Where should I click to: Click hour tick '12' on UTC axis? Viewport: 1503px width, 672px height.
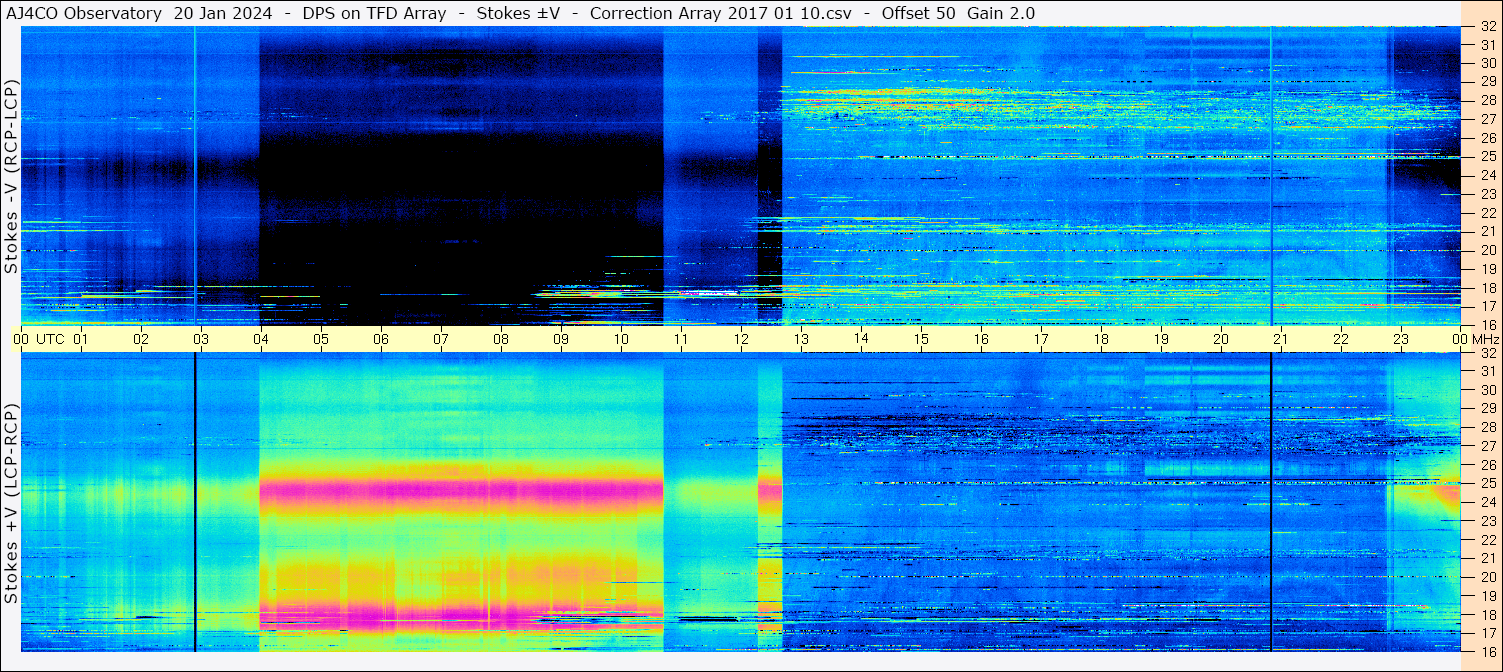pyautogui.click(x=740, y=339)
